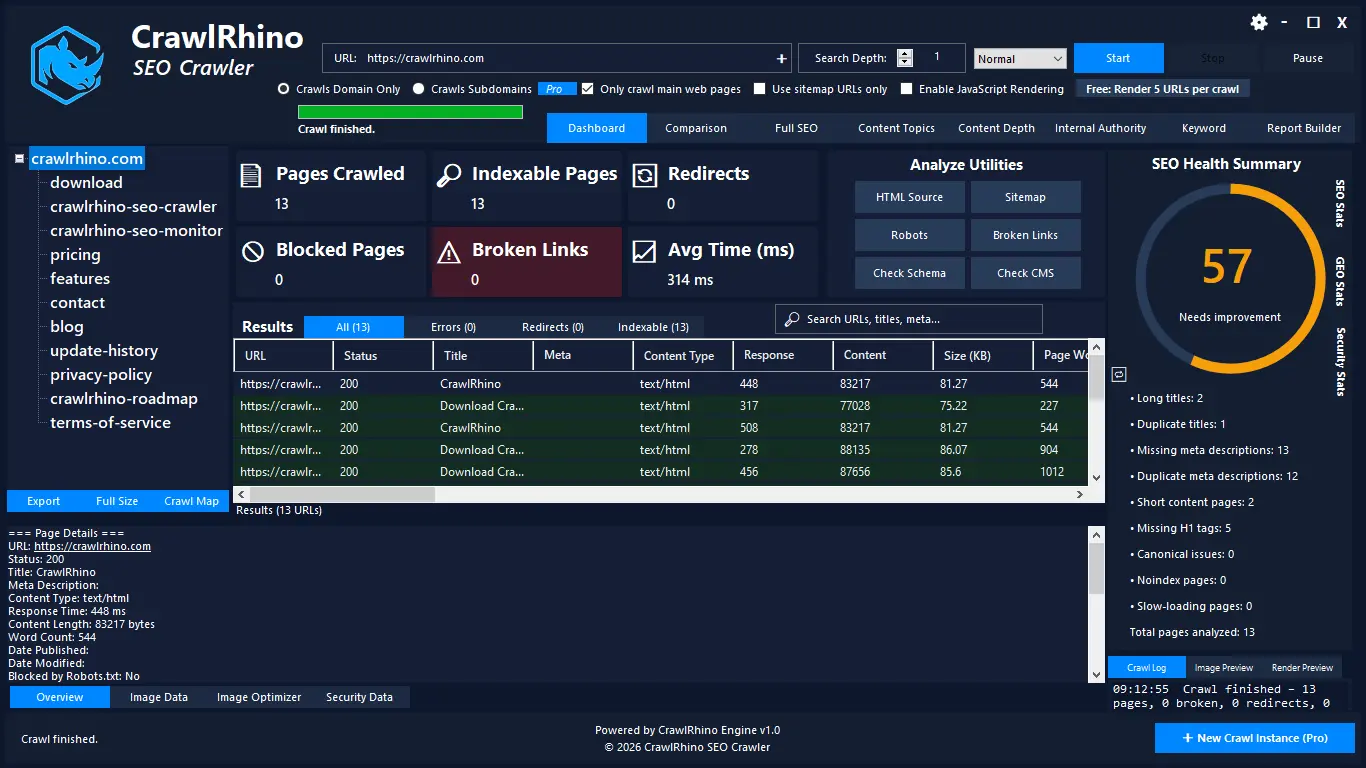The height and width of the screenshot is (768, 1366).
Task: Click the plus icon in URL field
Action: coord(781,58)
